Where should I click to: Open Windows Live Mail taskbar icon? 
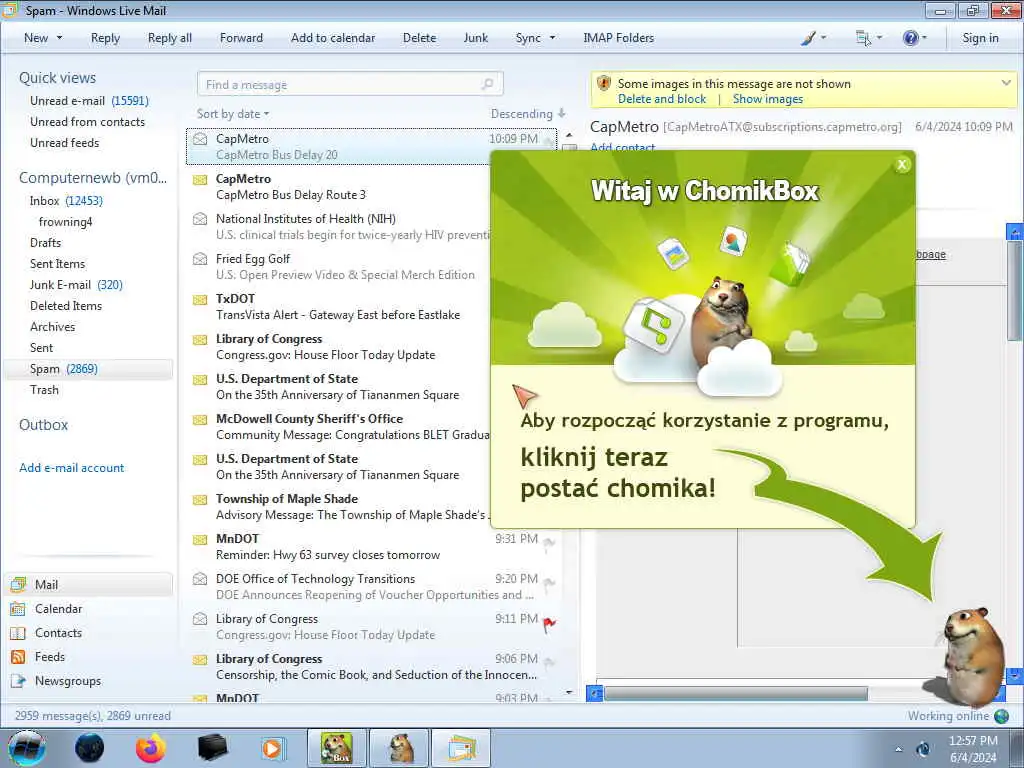pyautogui.click(x=461, y=748)
